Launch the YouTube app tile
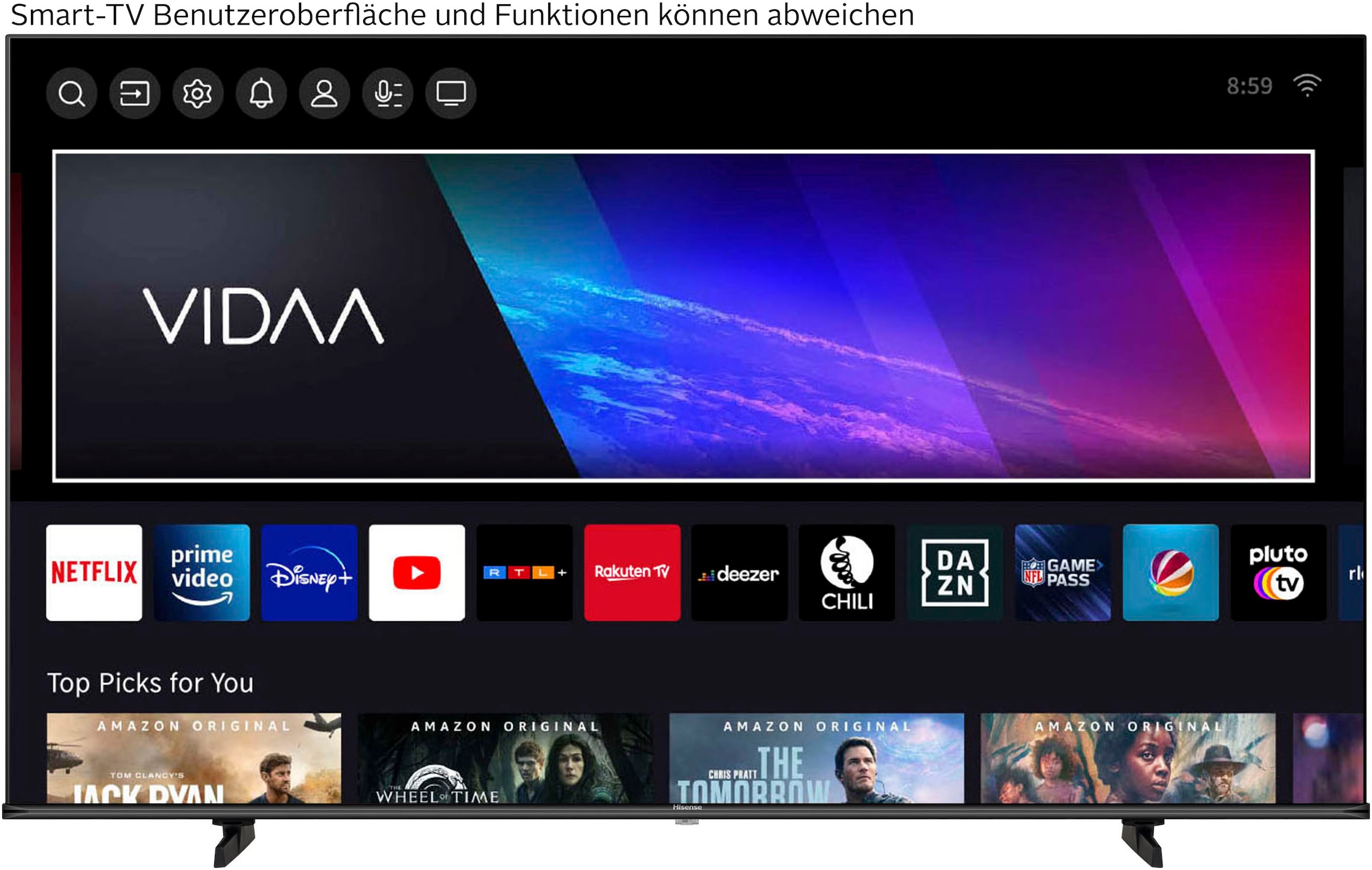Image resolution: width=1372 pixels, height=870 pixels. tap(417, 572)
